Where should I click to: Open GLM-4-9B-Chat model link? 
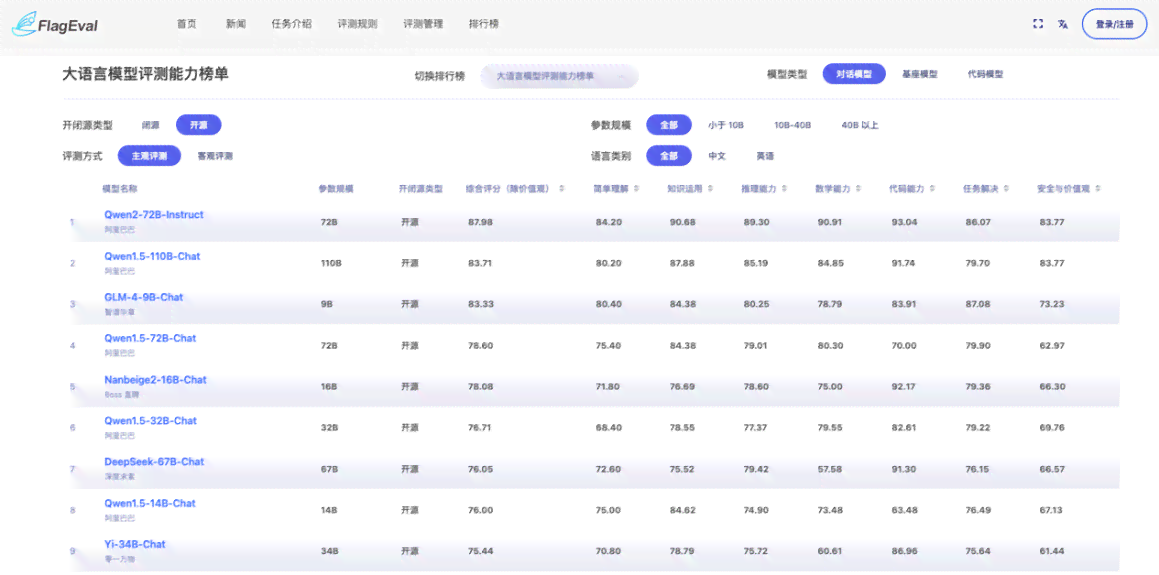click(x=143, y=297)
